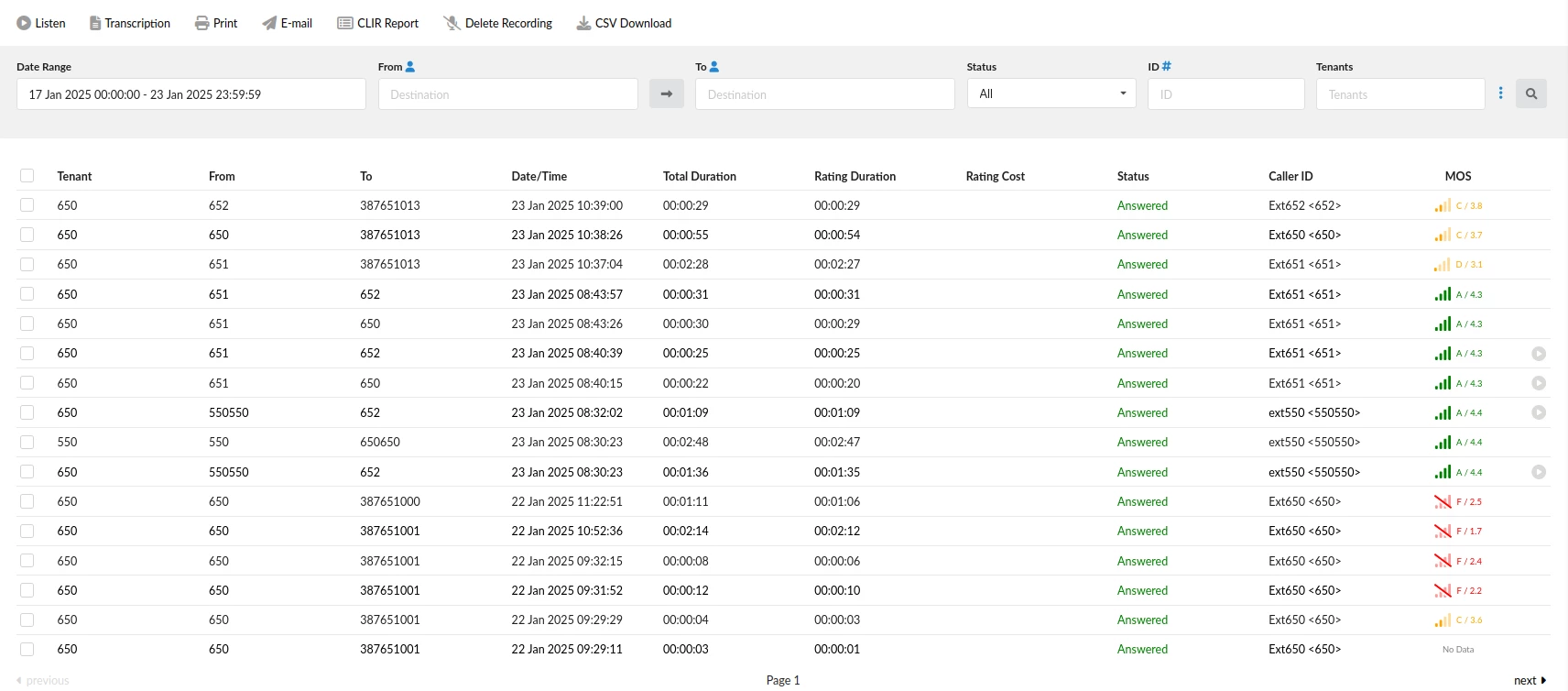Click the Tenants filter input field
The image size is (1568, 691).
point(1399,94)
